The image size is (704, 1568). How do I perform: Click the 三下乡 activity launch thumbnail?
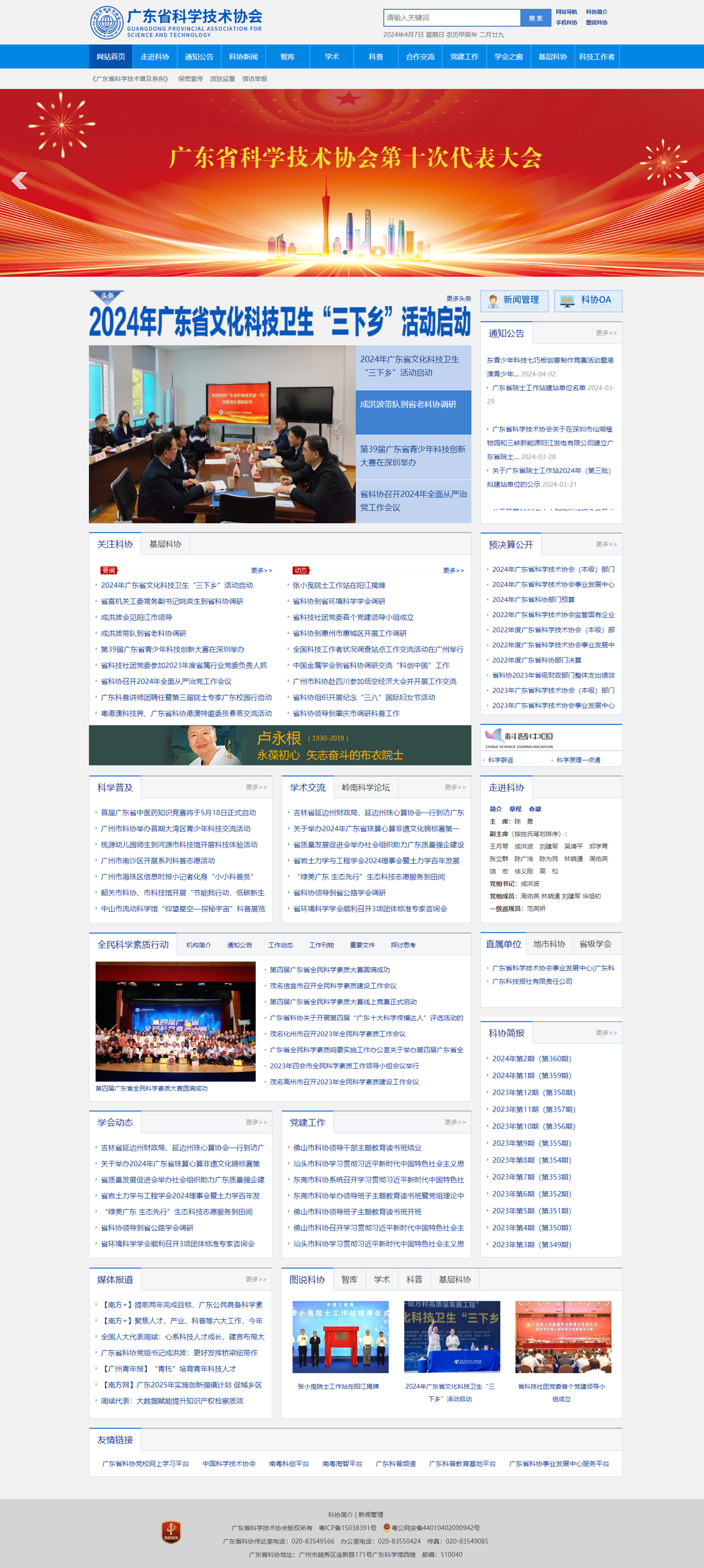[x=452, y=1337]
